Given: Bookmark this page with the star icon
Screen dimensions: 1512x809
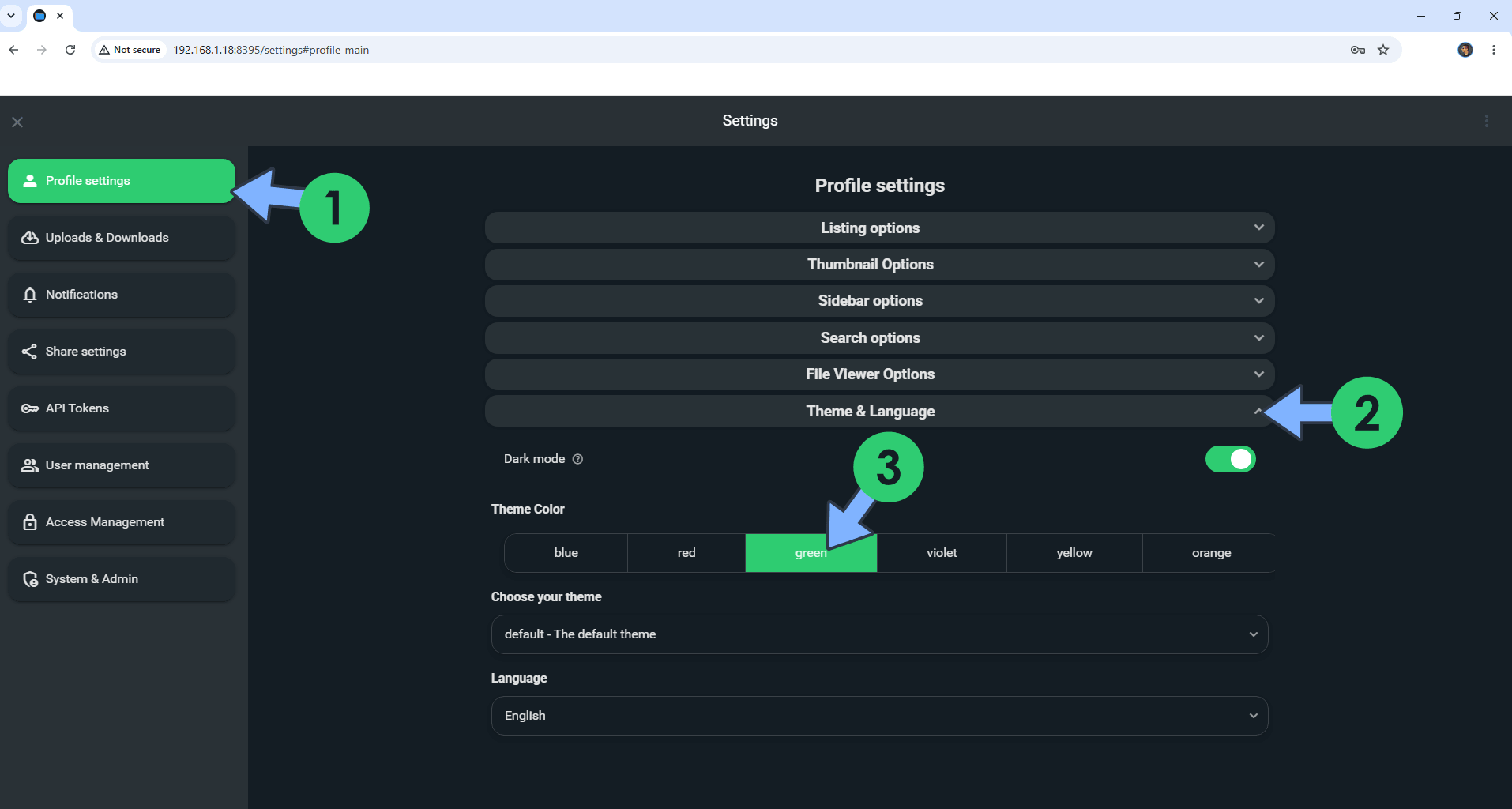Looking at the screenshot, I should 1383,50.
